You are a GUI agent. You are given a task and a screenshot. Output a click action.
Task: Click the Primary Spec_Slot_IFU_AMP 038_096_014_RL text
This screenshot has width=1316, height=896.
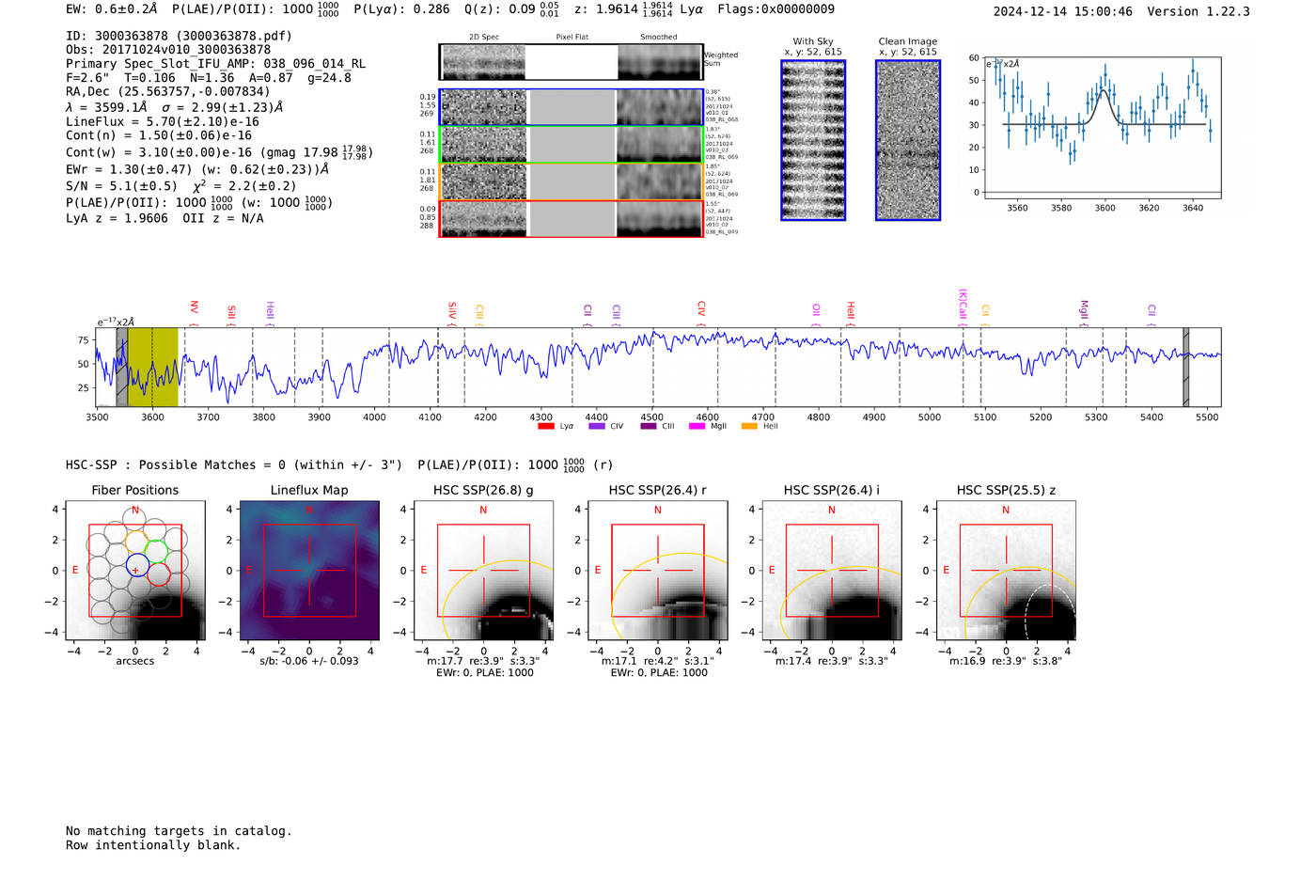(215, 64)
